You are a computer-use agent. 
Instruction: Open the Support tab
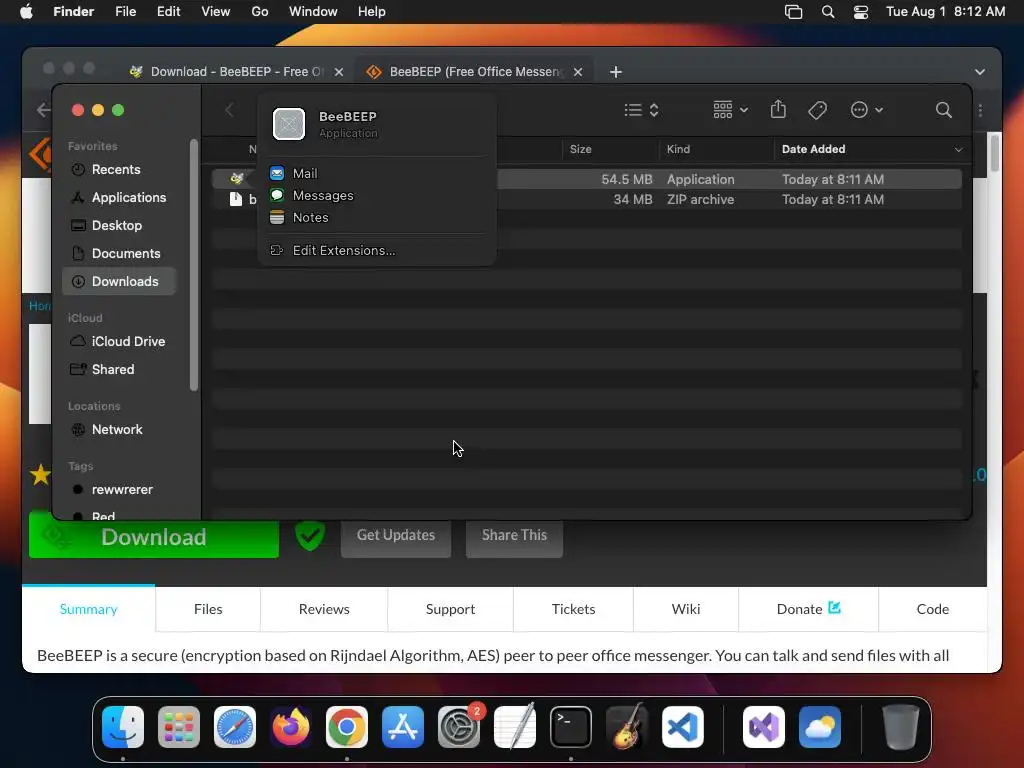coord(451,609)
